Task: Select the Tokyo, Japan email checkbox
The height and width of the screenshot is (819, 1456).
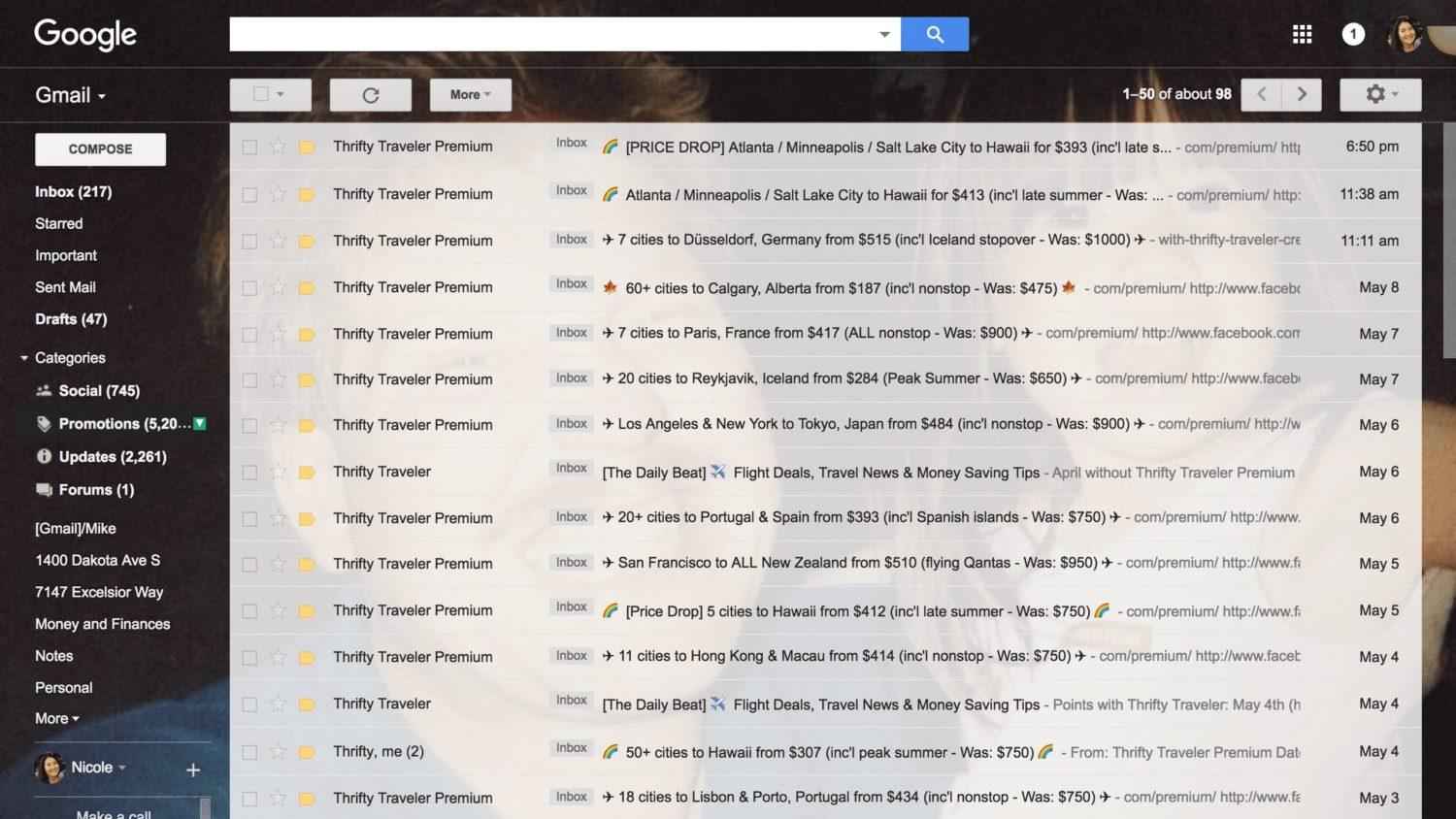Action: pos(249,425)
